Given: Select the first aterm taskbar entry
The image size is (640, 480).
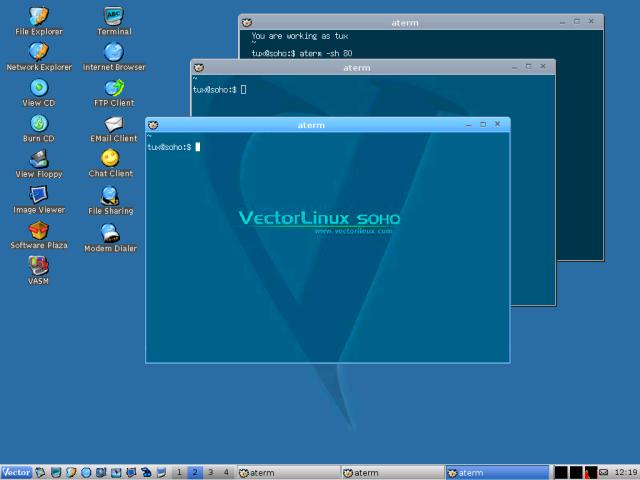Looking at the screenshot, I should pos(289,473).
